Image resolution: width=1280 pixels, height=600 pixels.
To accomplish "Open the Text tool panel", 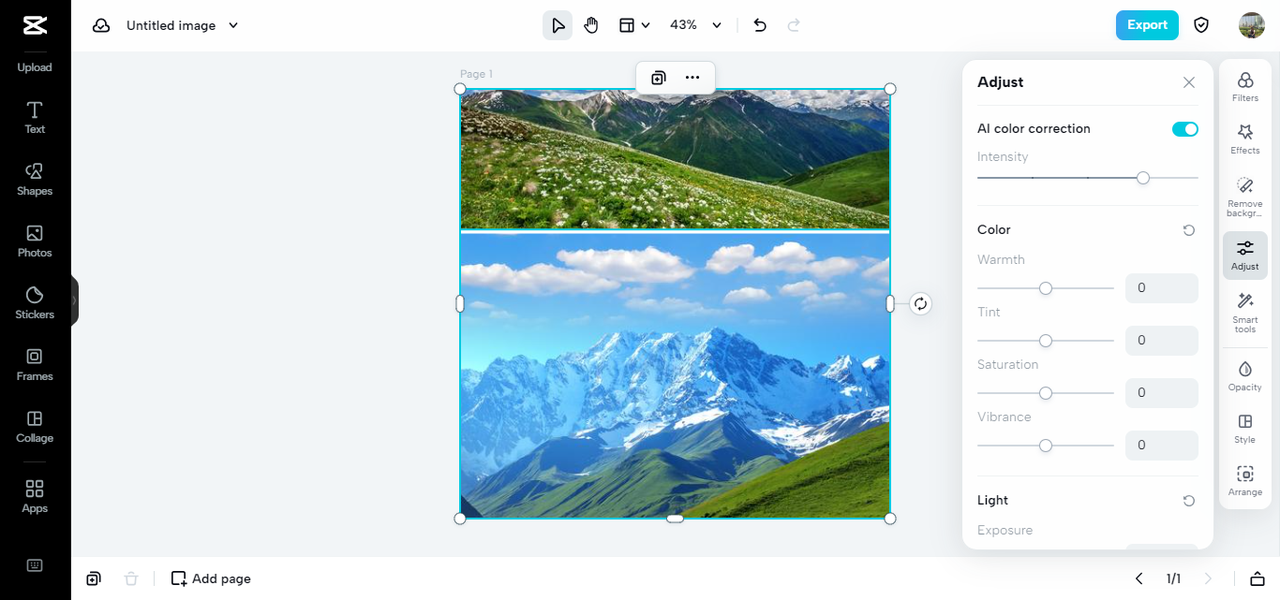I will (x=35, y=117).
